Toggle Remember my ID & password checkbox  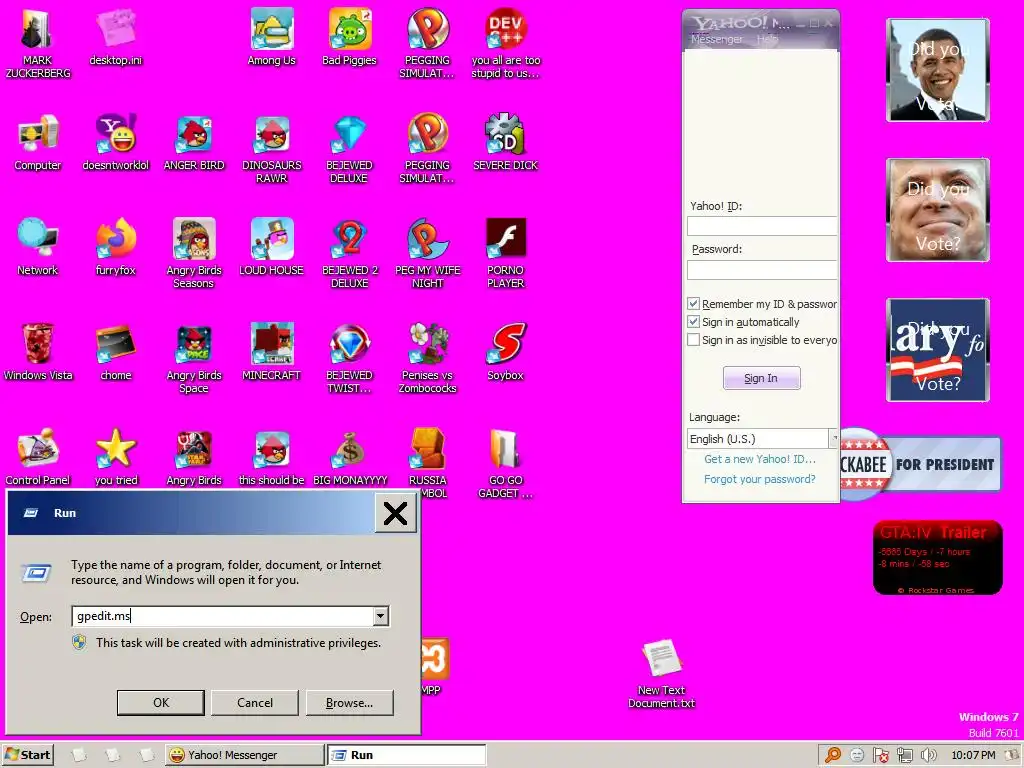point(694,304)
